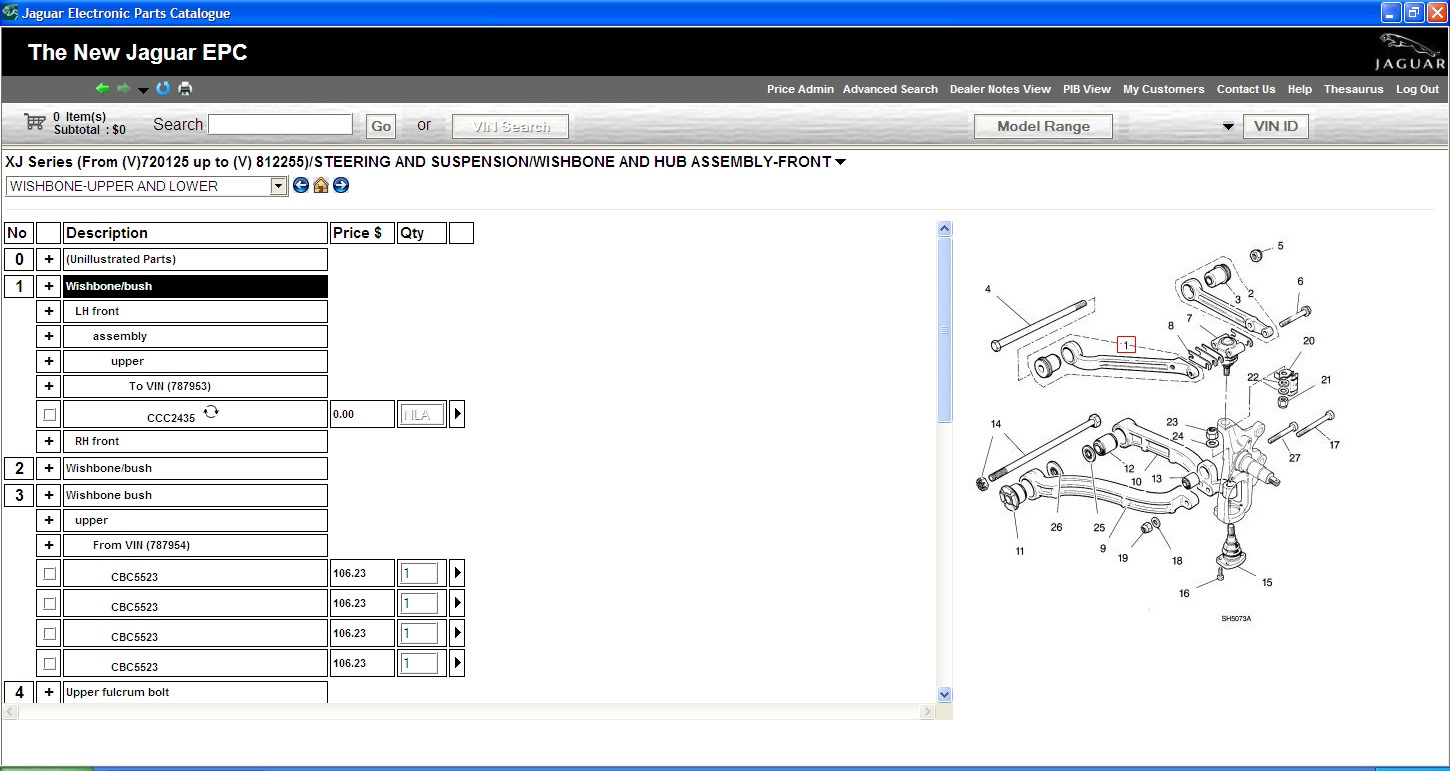This screenshot has width=1450, height=771.
Task: Click the red-boxed callout 1 in diagram
Action: click(1126, 345)
